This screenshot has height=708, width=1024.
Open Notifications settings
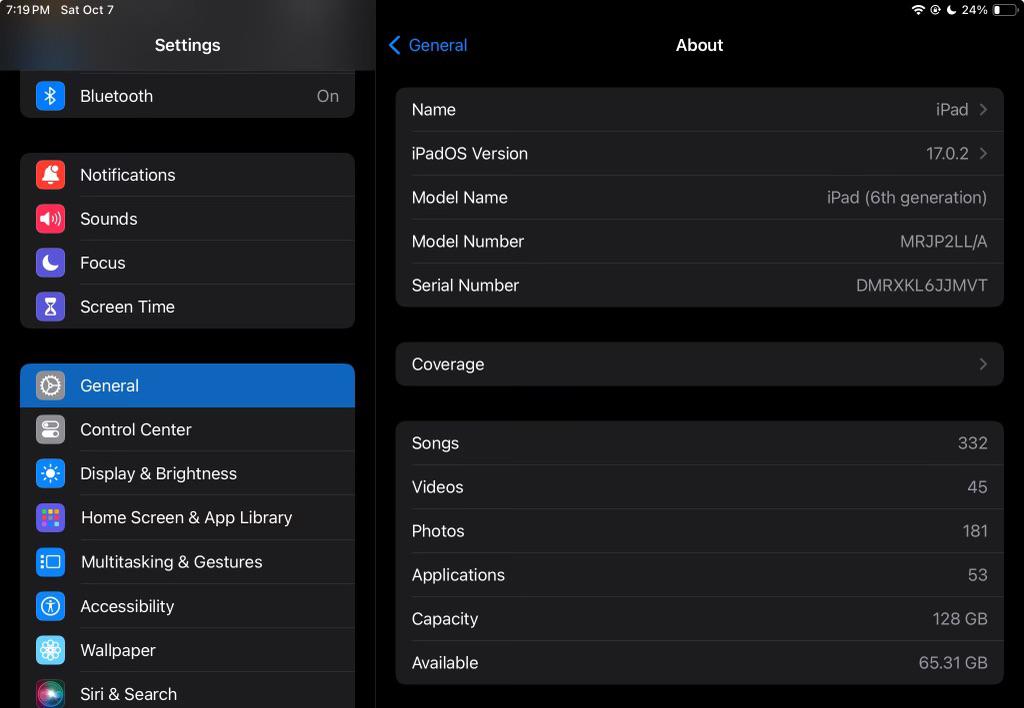point(187,174)
